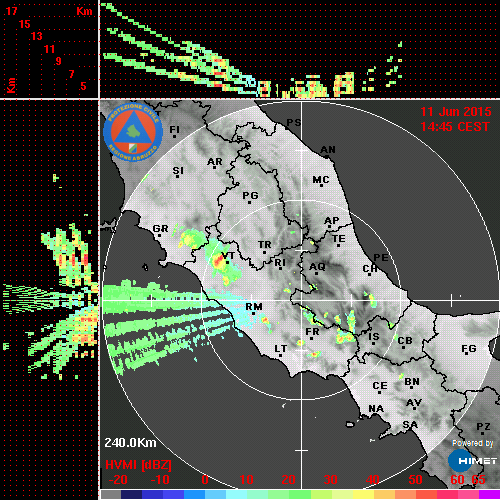Click the 11 Jun 2015 date text

click(456, 112)
